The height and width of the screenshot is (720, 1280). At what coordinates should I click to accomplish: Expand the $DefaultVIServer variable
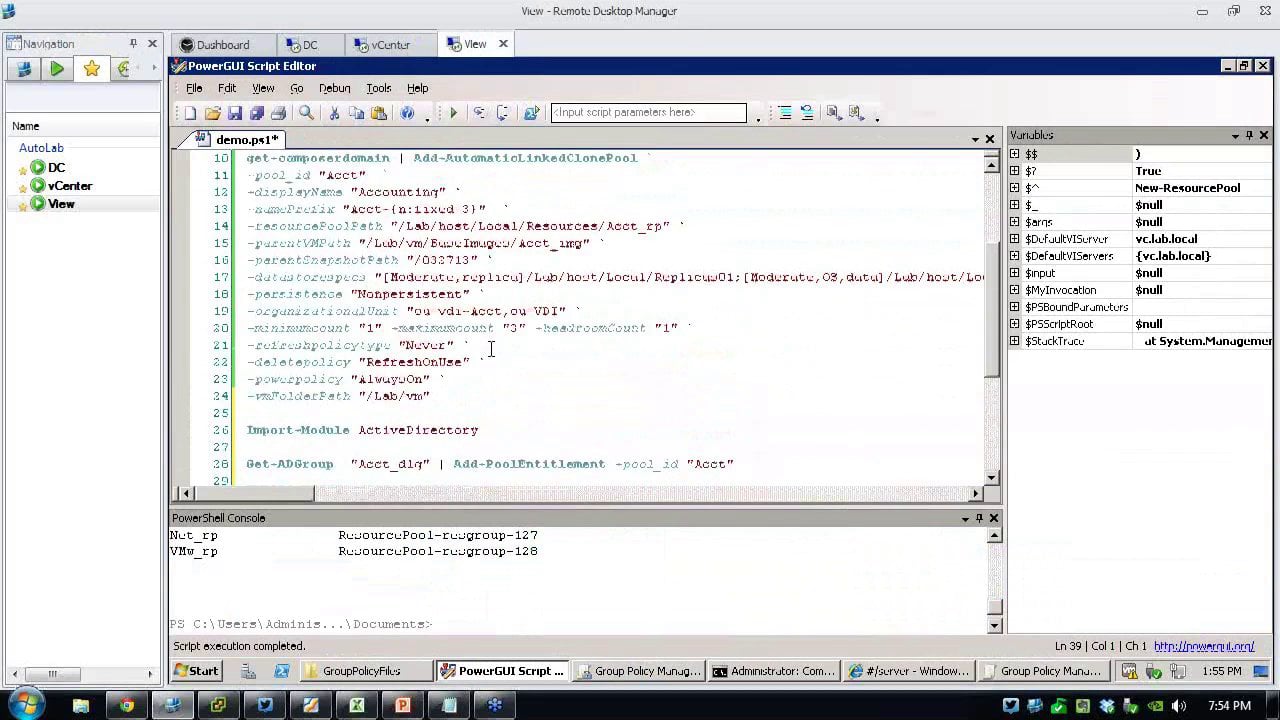coord(1015,239)
